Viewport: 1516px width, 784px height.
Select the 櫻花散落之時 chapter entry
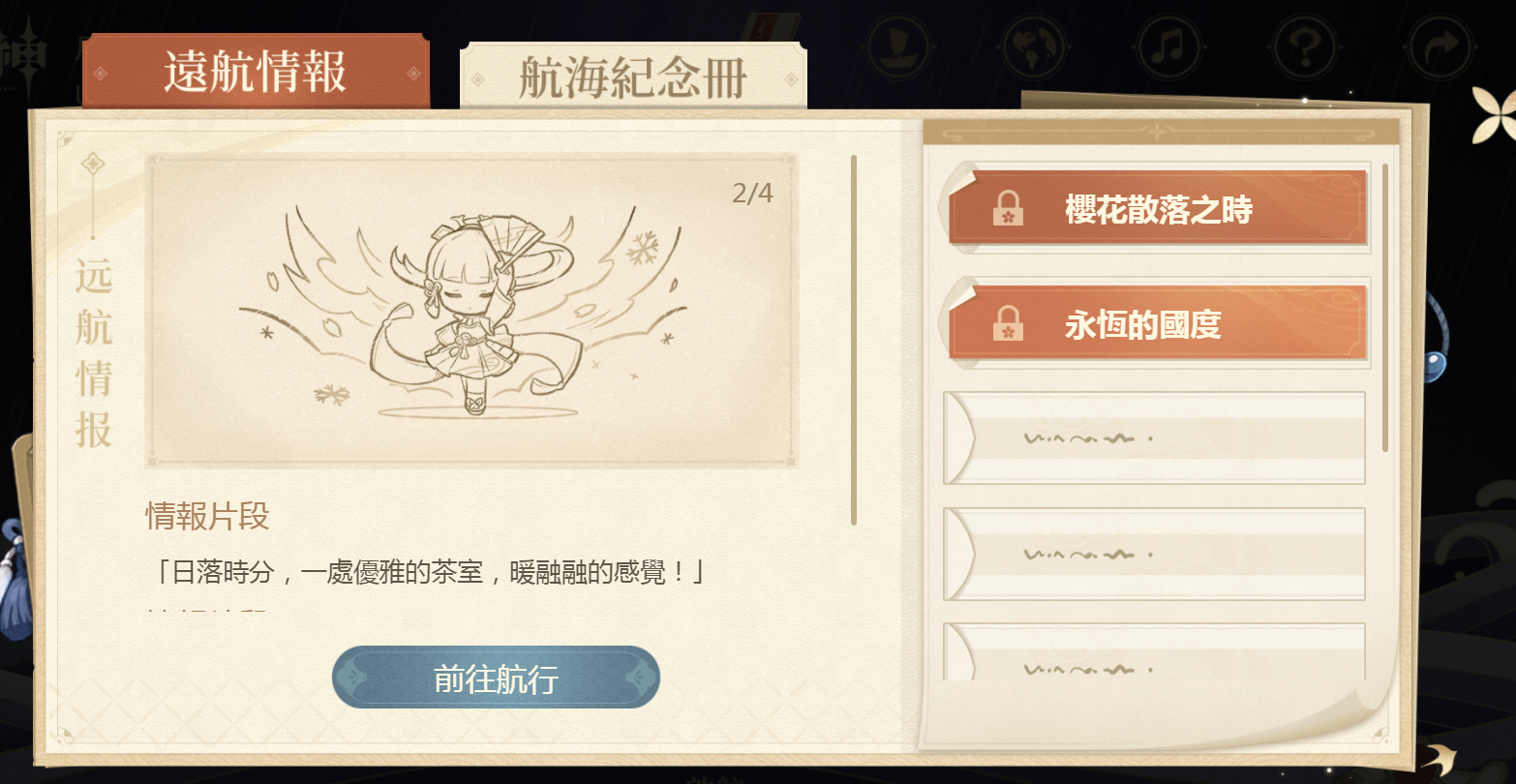tap(1158, 208)
